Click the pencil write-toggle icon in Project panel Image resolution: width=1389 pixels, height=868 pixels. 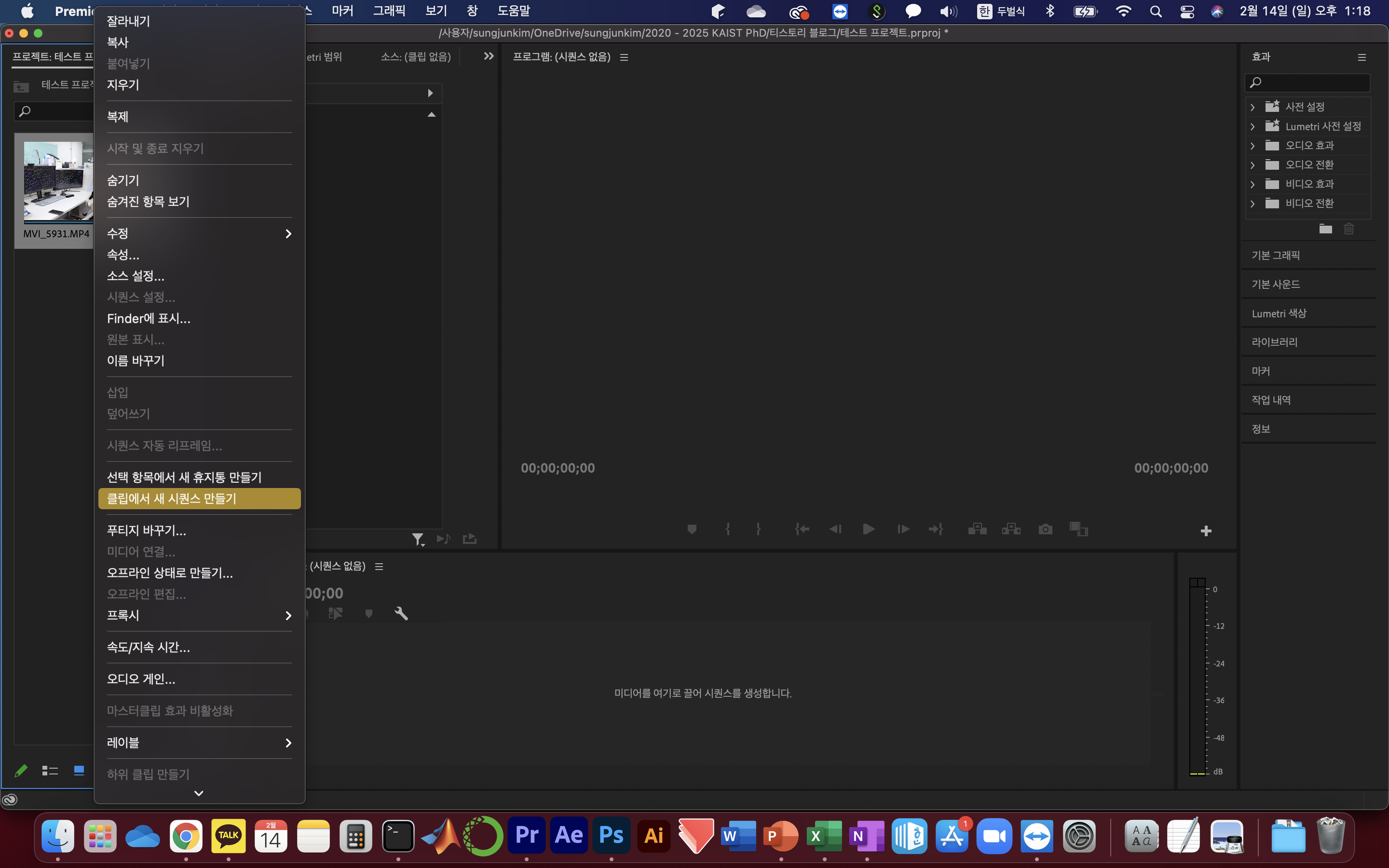pos(21,771)
